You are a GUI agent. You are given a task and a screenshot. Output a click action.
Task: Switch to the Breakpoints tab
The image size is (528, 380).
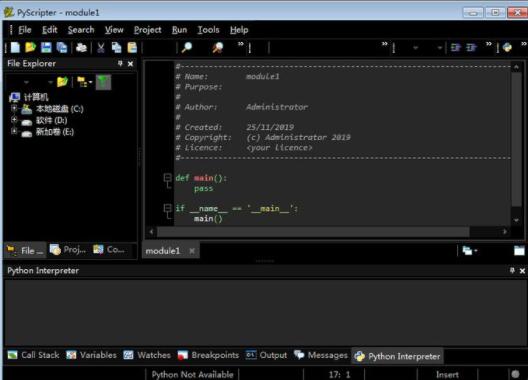click(x=208, y=355)
